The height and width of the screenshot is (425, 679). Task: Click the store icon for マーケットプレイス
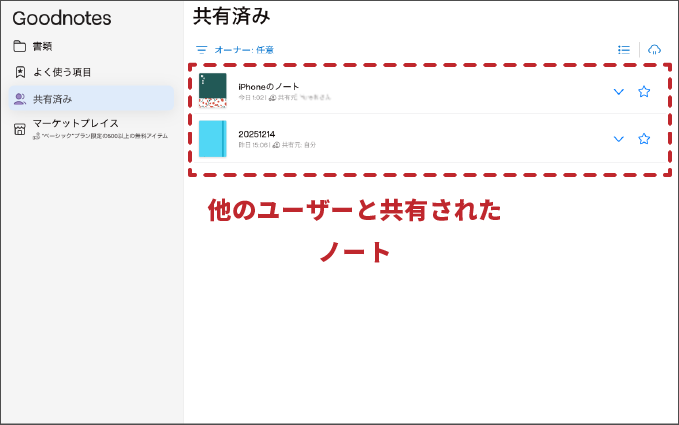coord(19,129)
